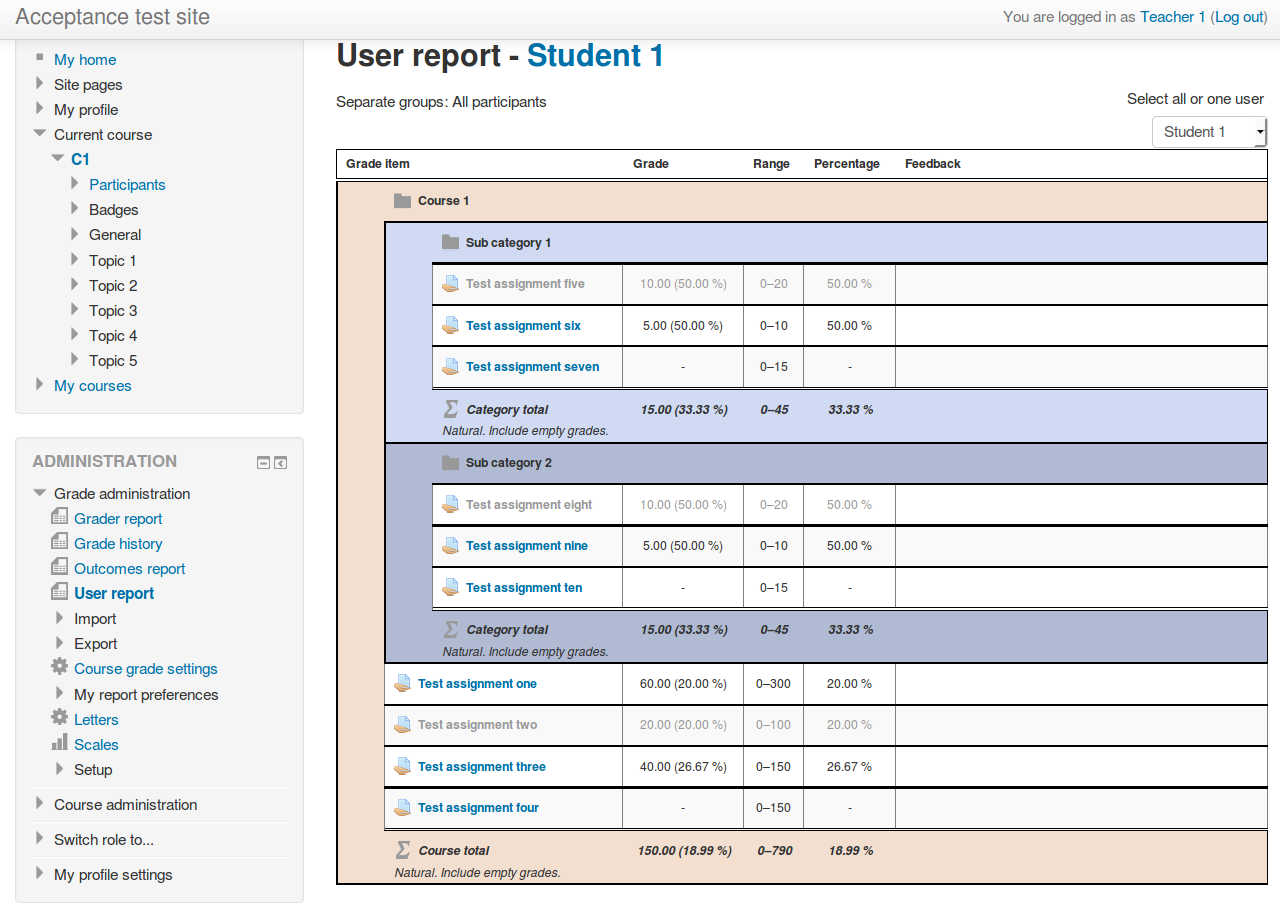Image resolution: width=1280 pixels, height=909 pixels.
Task: Click the Grader report icon
Action: [x=60, y=517]
